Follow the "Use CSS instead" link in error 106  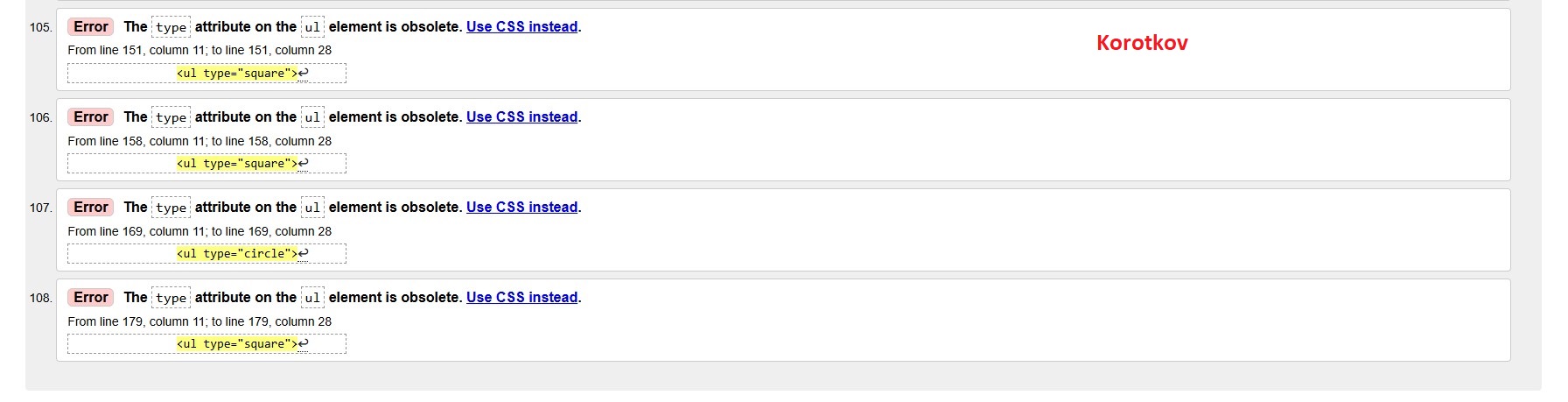pos(521,117)
